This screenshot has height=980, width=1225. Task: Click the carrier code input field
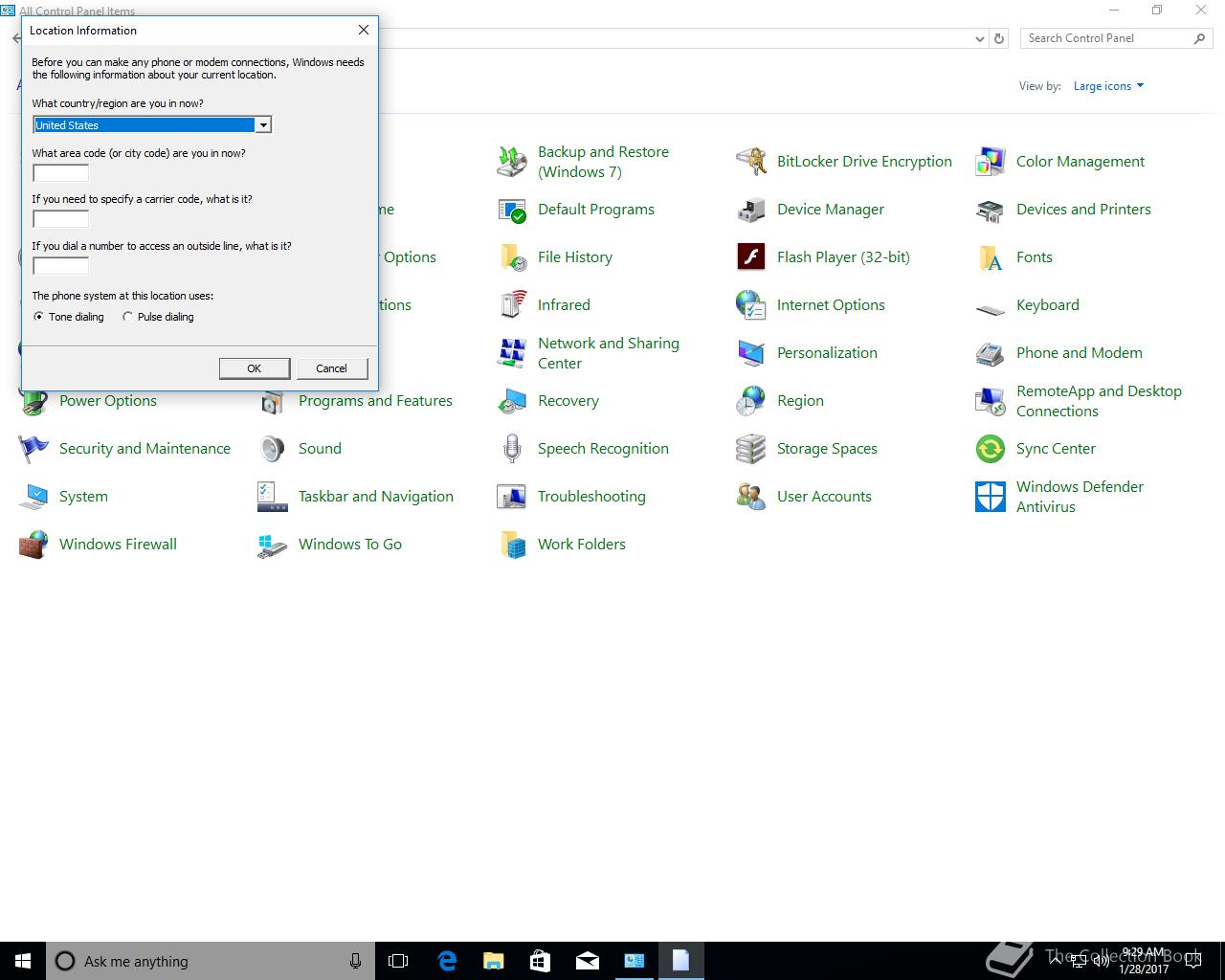click(60, 219)
